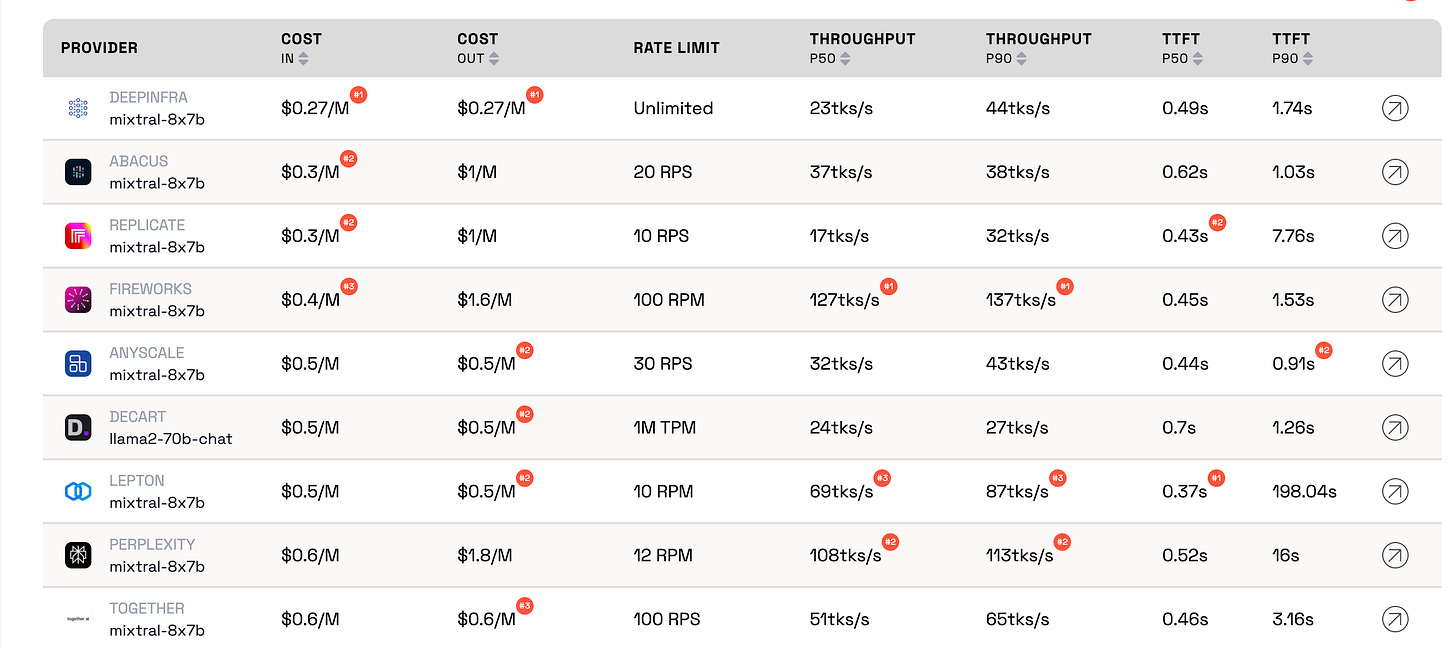This screenshot has height=649, width=1456.
Task: Click the TOGETHER provider name
Action: click(x=147, y=608)
